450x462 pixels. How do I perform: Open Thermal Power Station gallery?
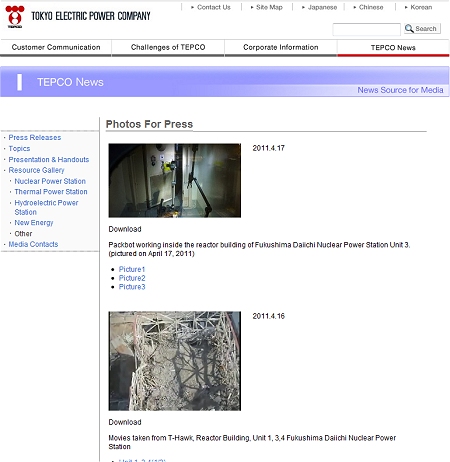(x=51, y=192)
